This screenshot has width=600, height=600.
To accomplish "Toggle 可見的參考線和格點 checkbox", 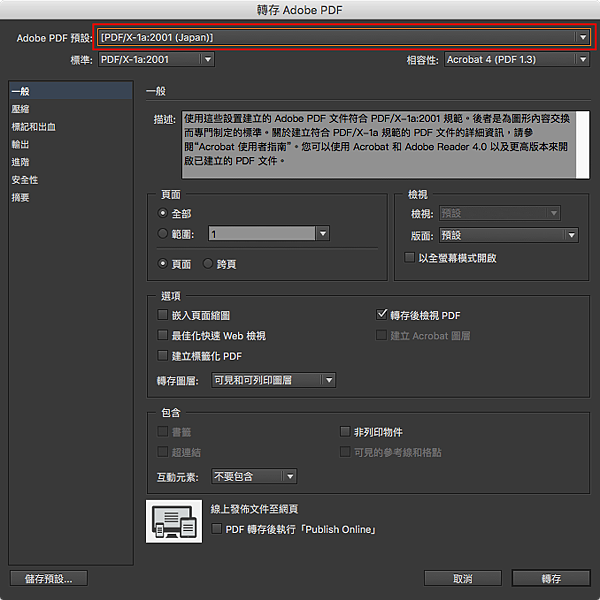I will 345,452.
